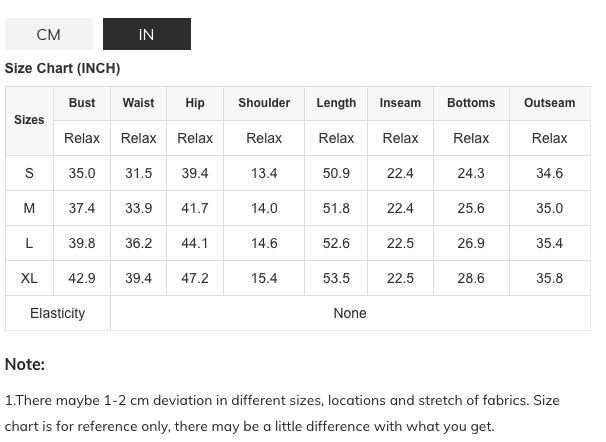Click the Inseam column header

pos(400,103)
